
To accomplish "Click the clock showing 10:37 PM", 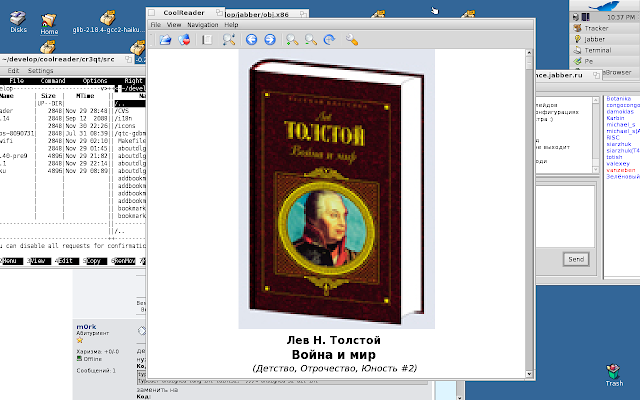I will pyautogui.click(x=621, y=17).
